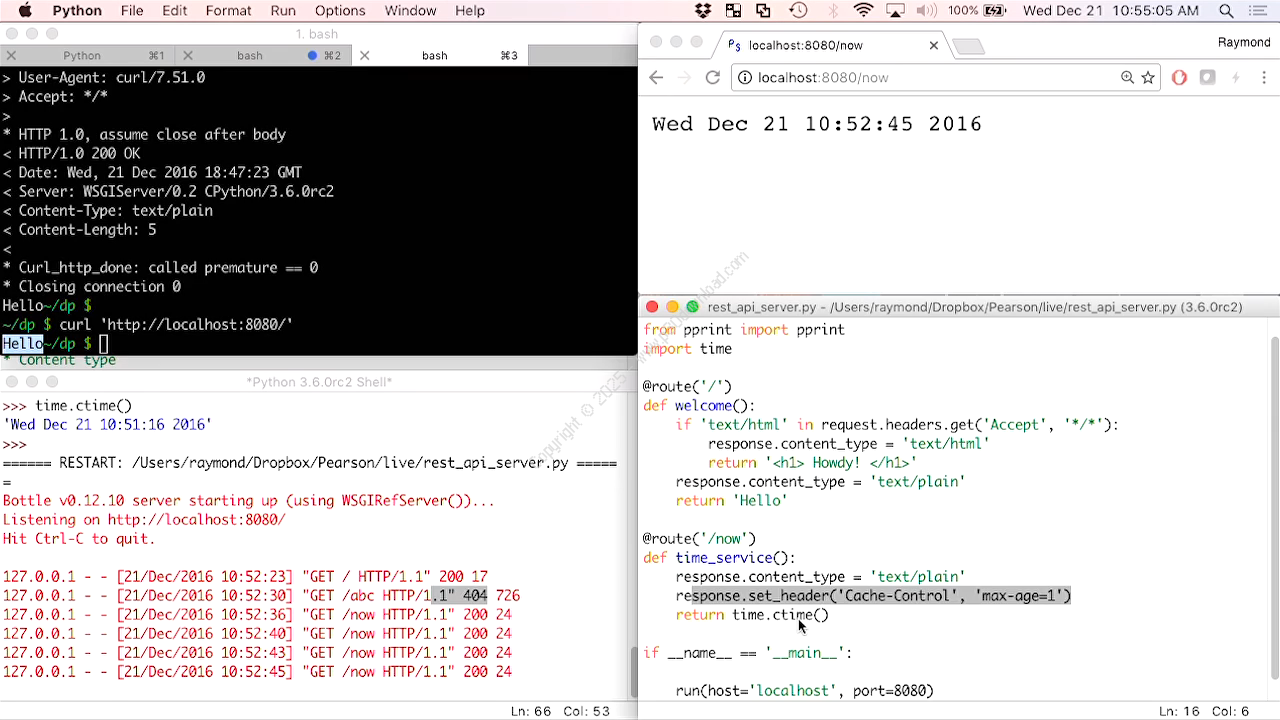Open the Help menu
This screenshot has width=1280, height=720.
point(470,11)
